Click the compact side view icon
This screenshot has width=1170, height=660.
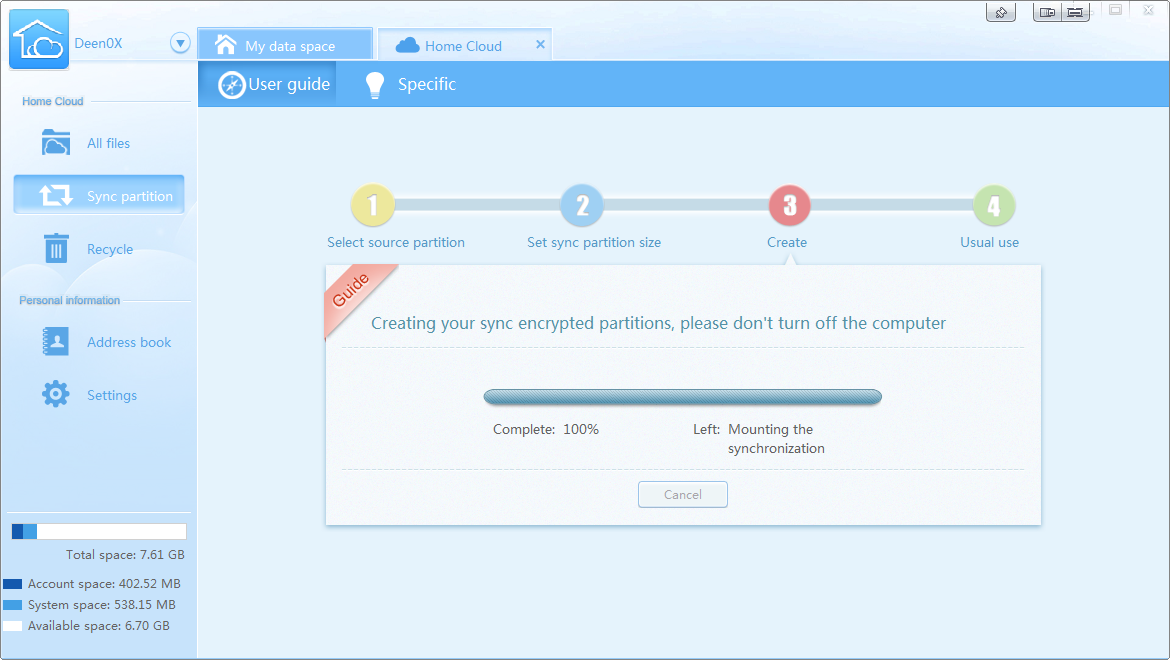tap(1047, 12)
